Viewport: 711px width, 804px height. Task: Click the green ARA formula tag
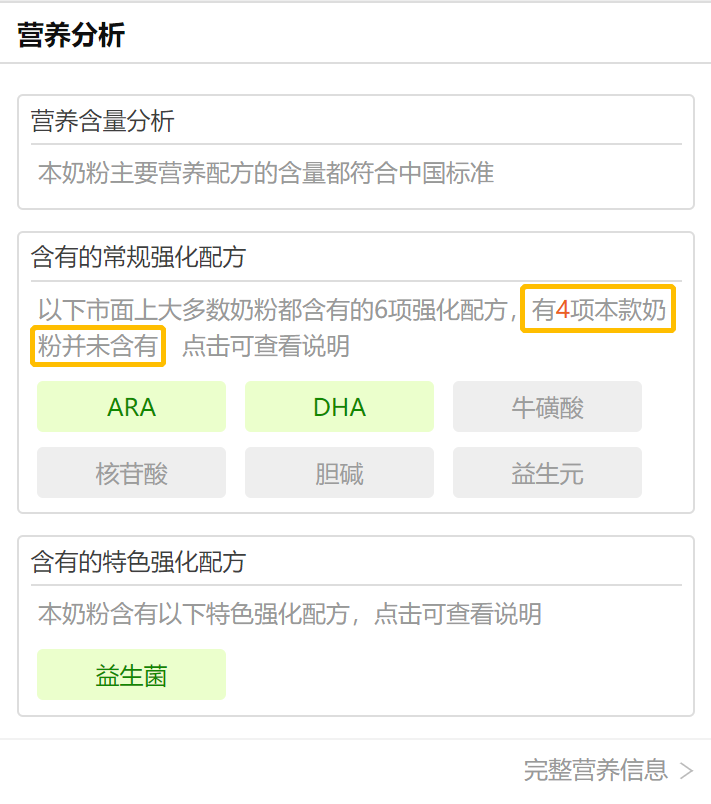[131, 407]
